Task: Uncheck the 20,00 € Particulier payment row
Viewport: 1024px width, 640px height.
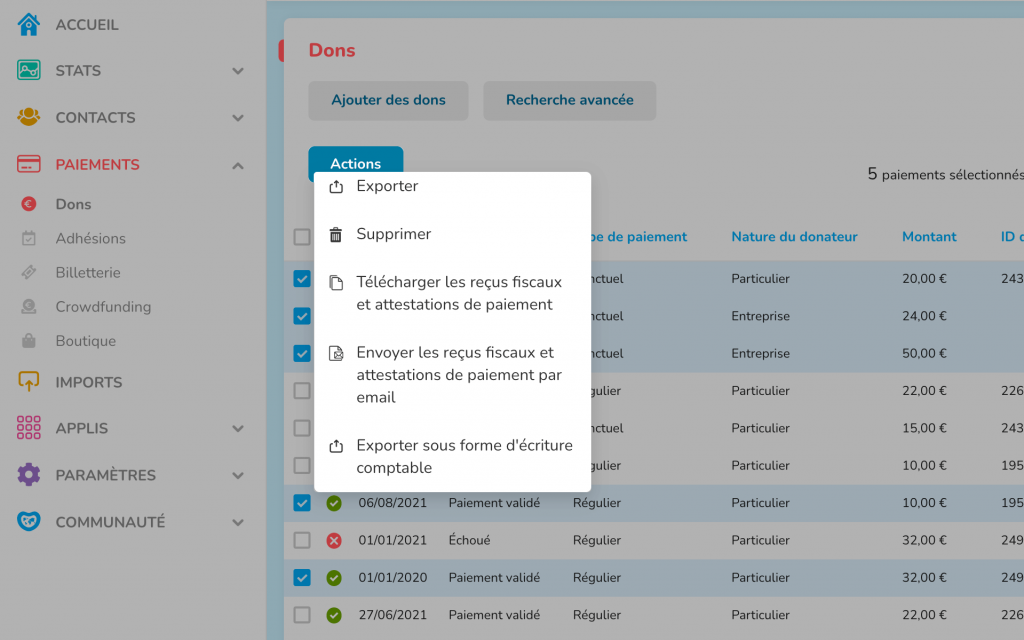Action: [302, 279]
